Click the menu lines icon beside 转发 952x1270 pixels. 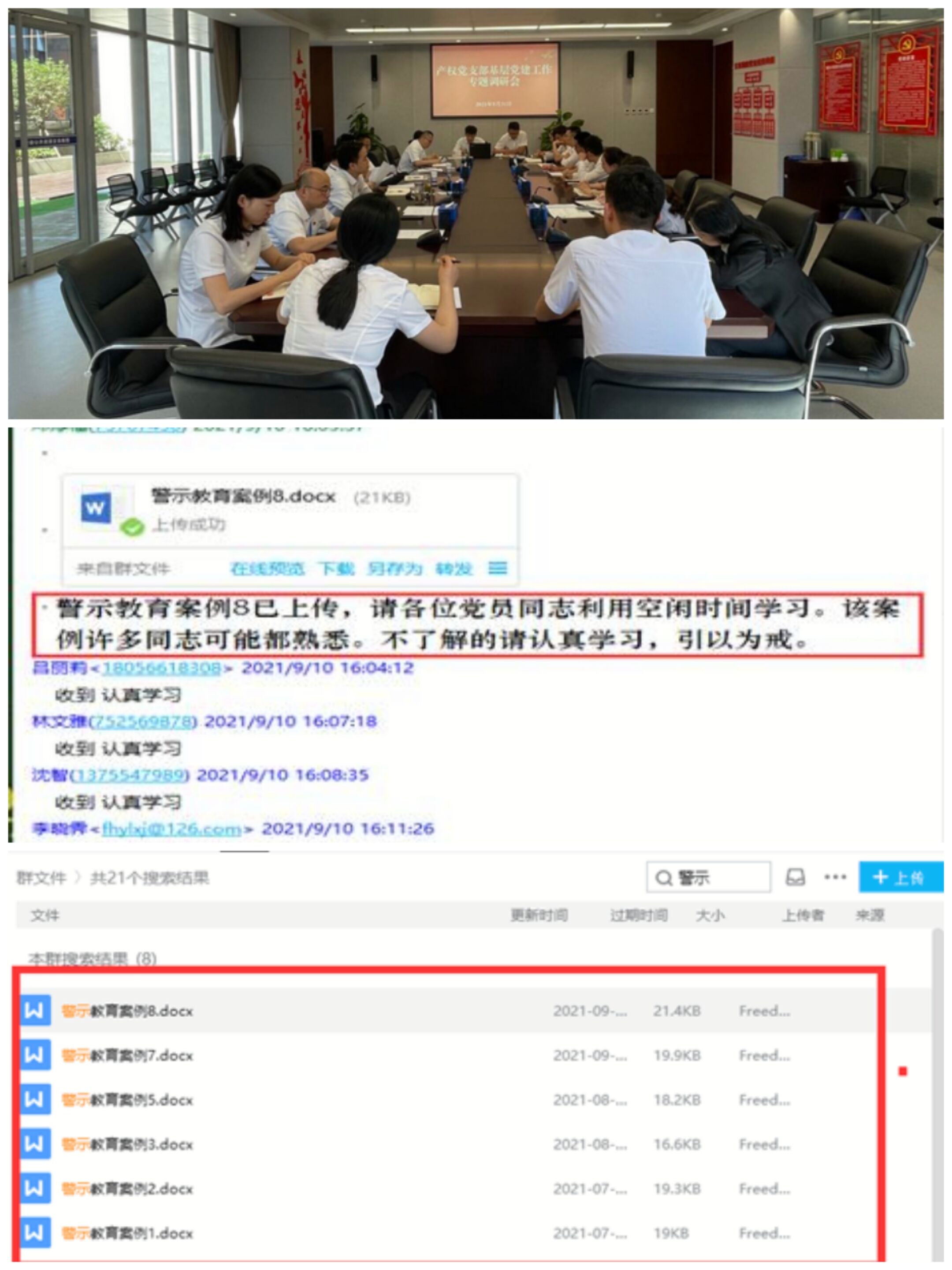(x=497, y=568)
